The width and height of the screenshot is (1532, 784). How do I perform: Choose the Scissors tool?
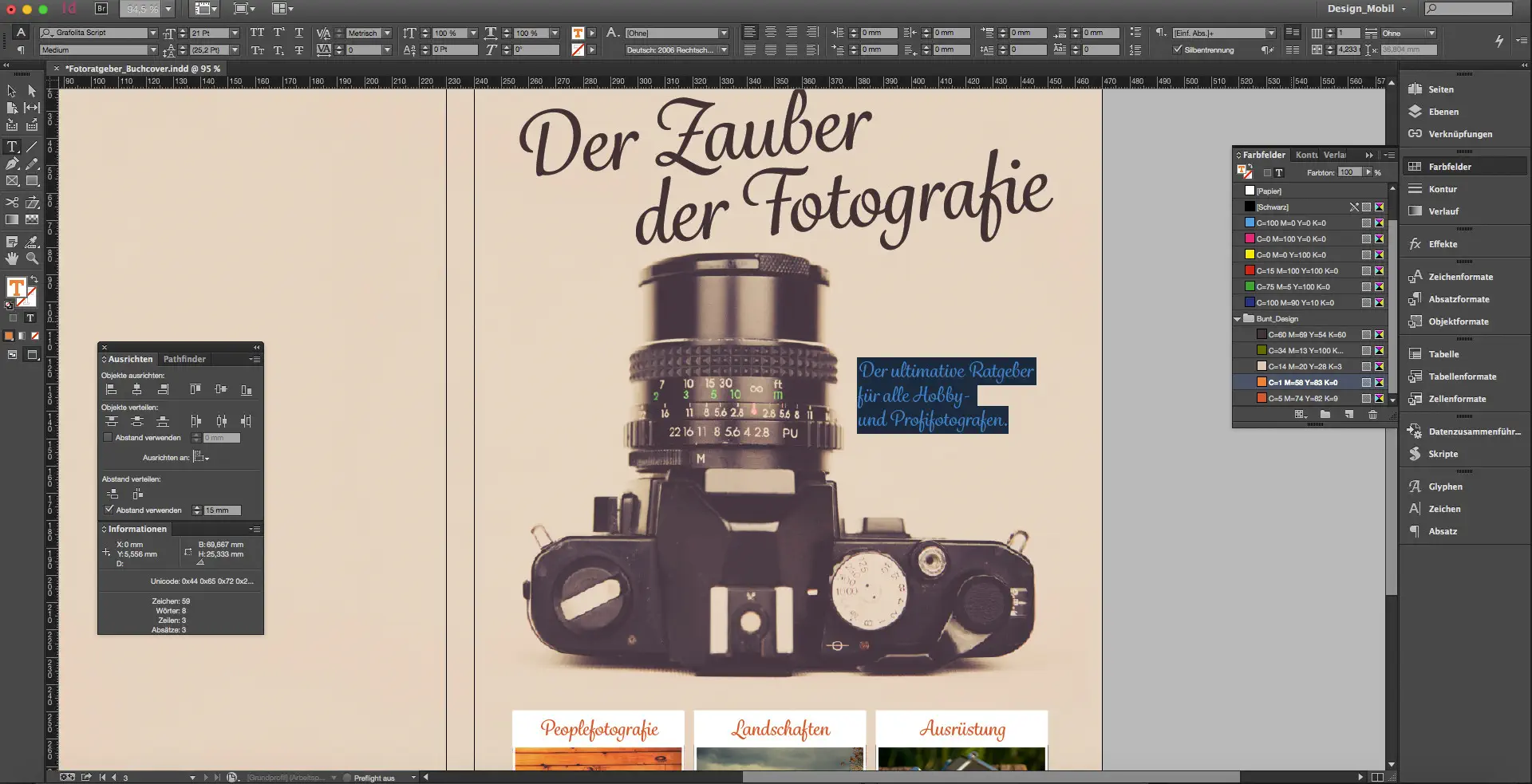[x=11, y=201]
